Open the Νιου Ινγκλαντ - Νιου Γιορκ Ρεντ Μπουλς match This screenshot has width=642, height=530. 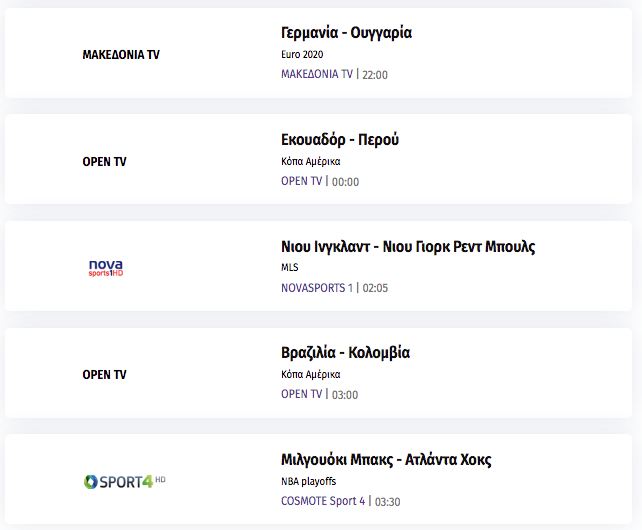tap(408, 247)
